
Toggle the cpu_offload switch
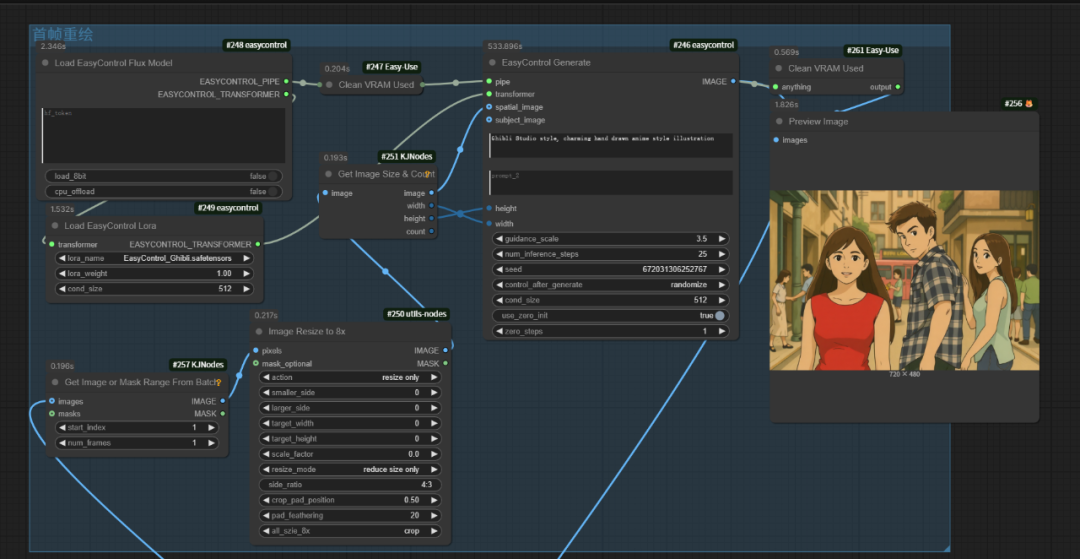click(x=273, y=191)
